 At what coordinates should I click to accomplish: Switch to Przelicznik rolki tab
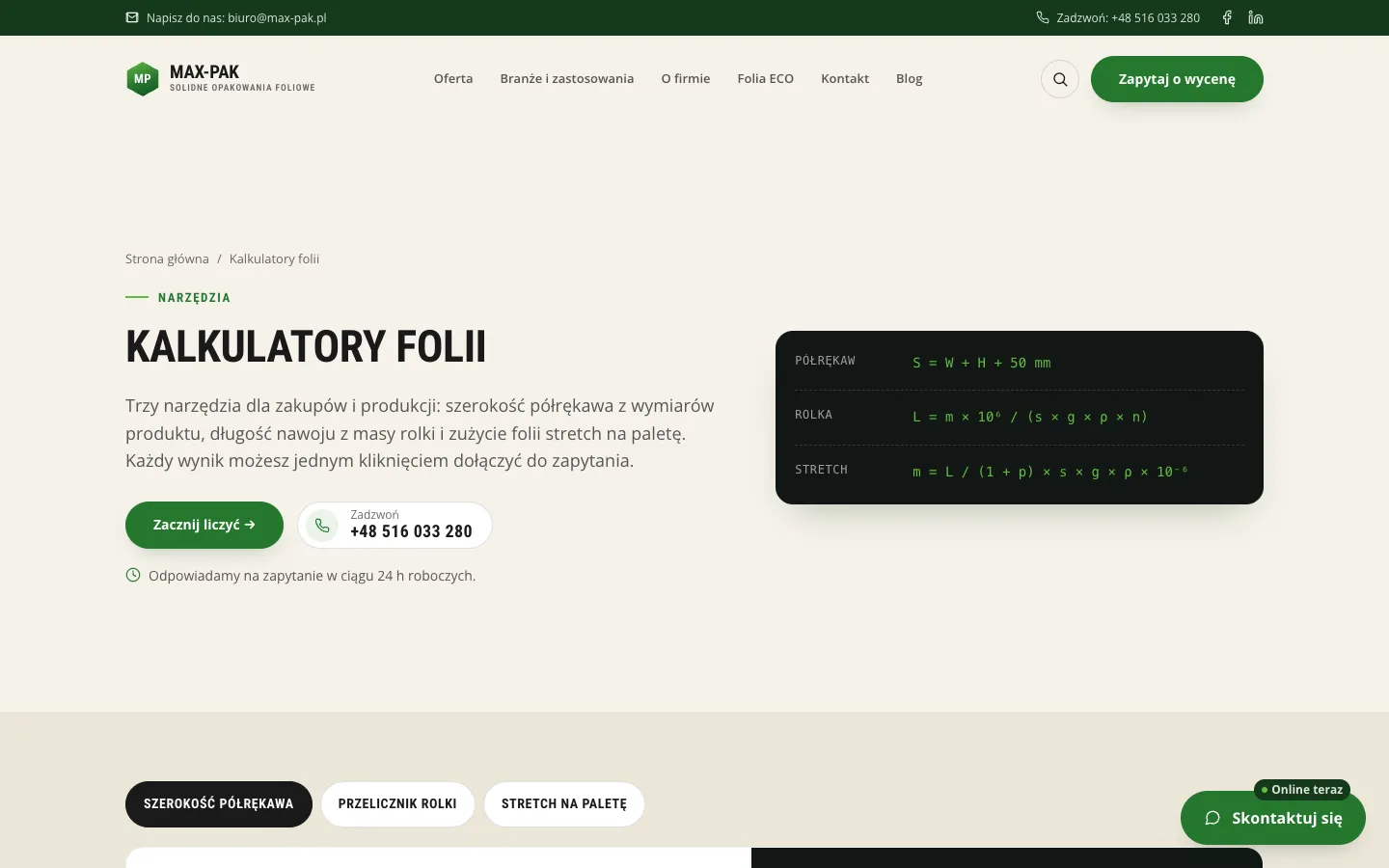[x=397, y=804]
